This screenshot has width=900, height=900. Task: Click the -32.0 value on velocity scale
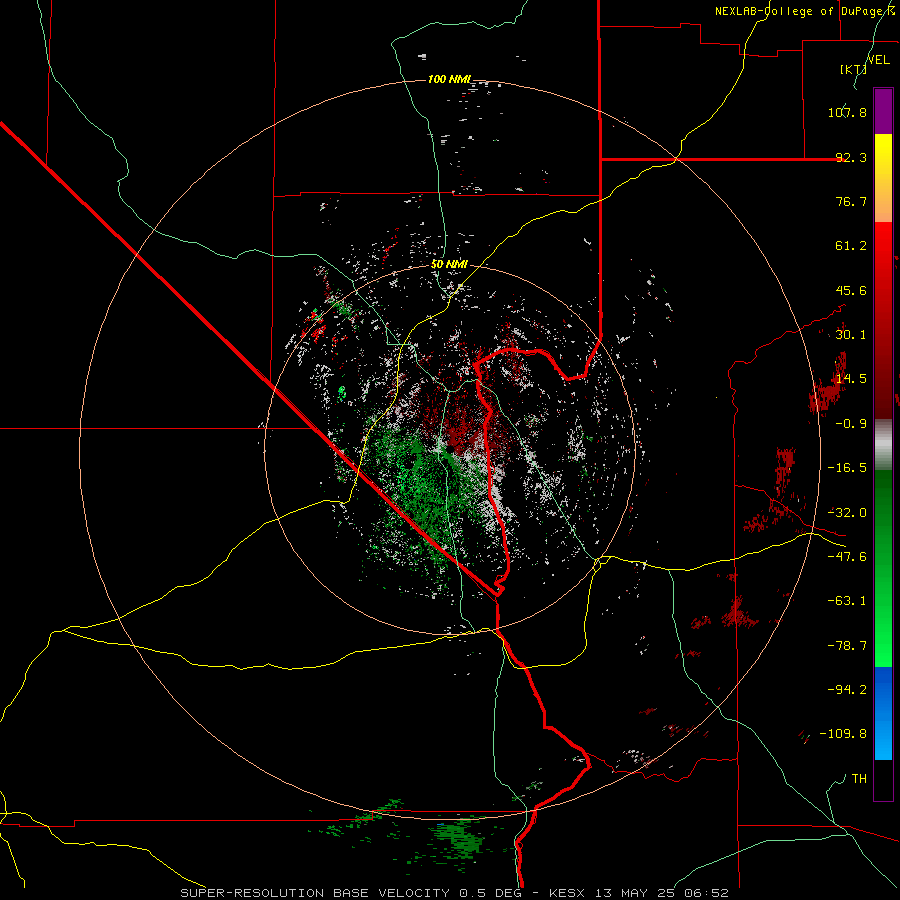847,513
